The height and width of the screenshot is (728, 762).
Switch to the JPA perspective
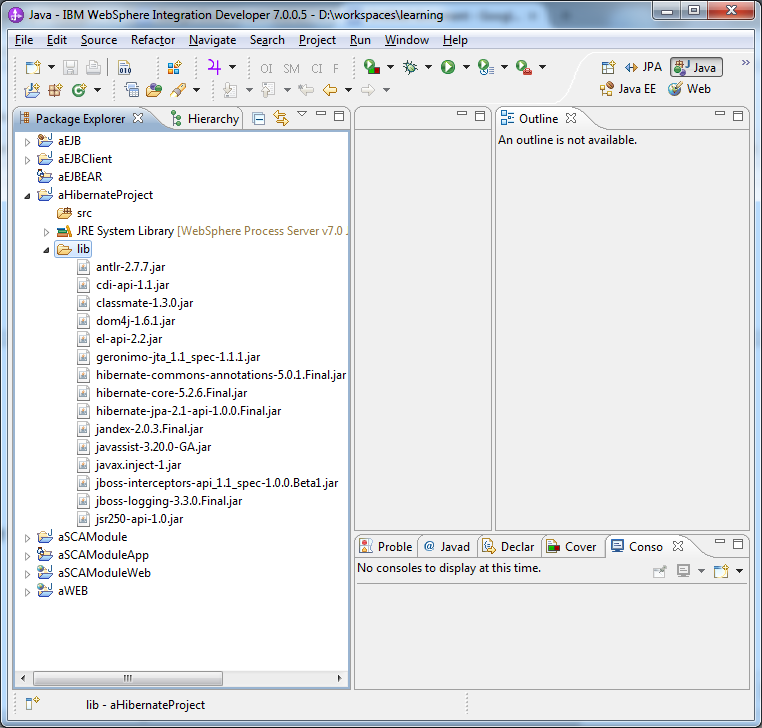click(x=643, y=67)
